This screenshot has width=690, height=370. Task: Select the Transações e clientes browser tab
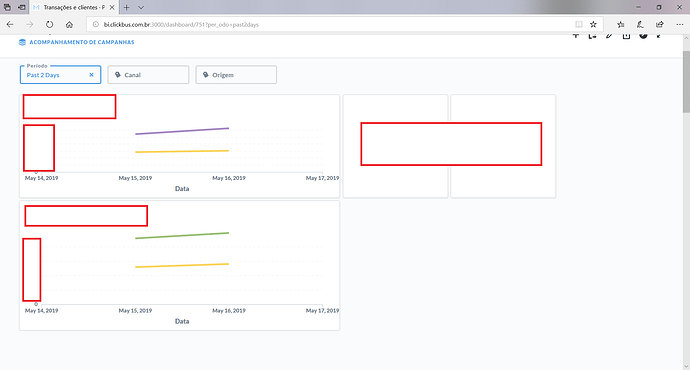(74, 7)
